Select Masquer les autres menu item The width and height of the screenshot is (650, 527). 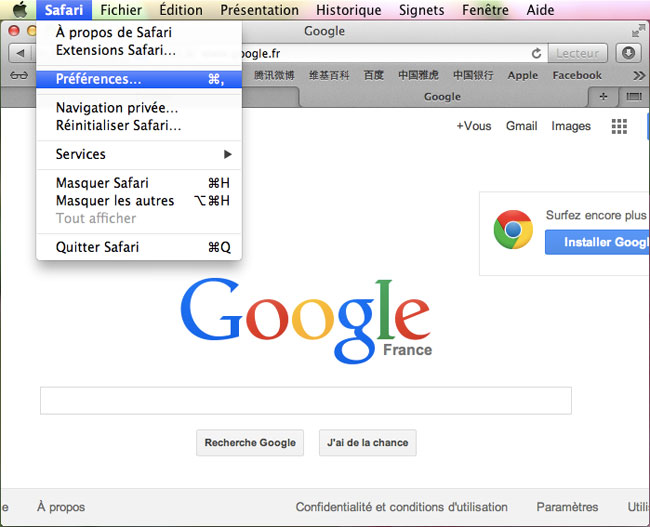139,201
